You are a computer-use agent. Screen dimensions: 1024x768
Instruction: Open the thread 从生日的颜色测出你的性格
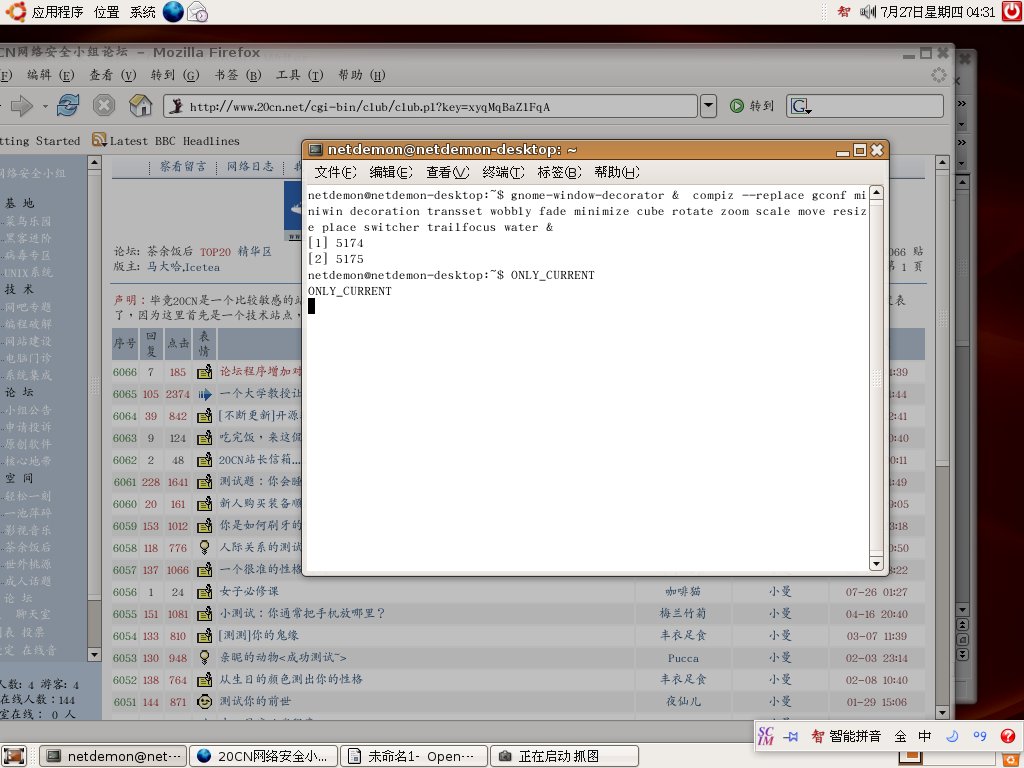coord(291,679)
